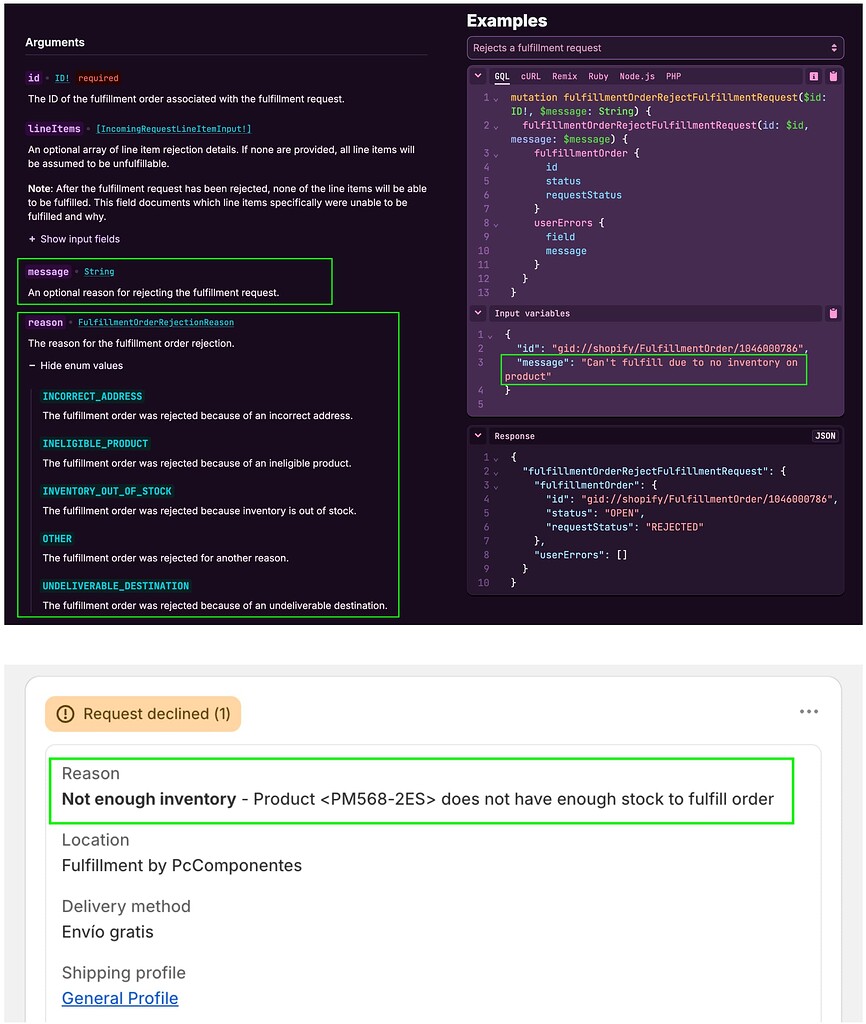Click the warning icon in Request declined badge

tap(65, 714)
